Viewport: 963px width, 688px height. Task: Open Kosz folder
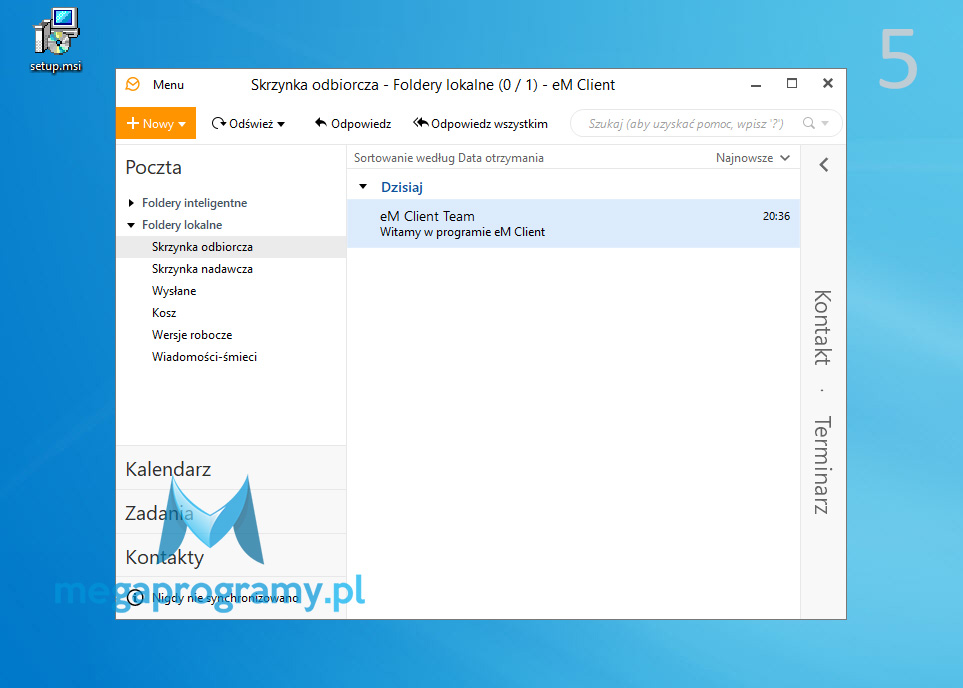click(164, 313)
